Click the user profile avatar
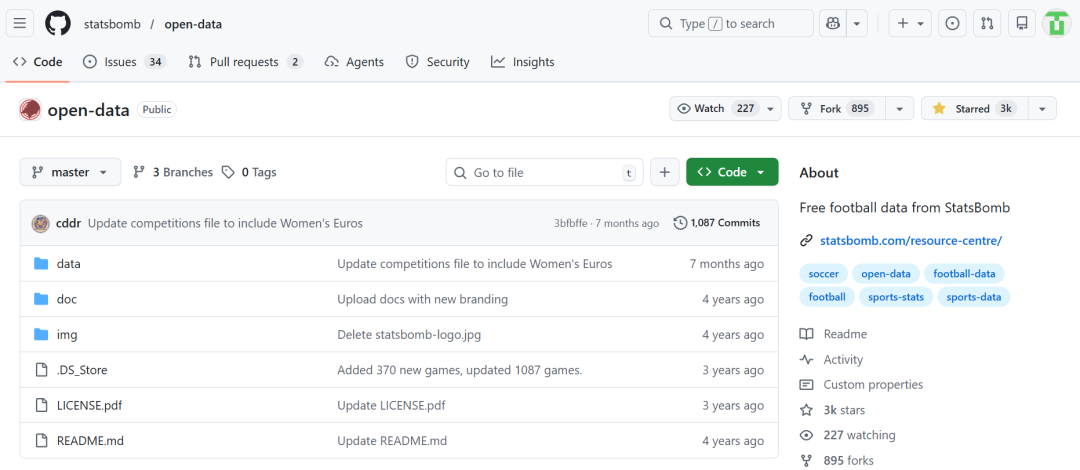Screen dimensions: 1080x470 [x=1057, y=23]
